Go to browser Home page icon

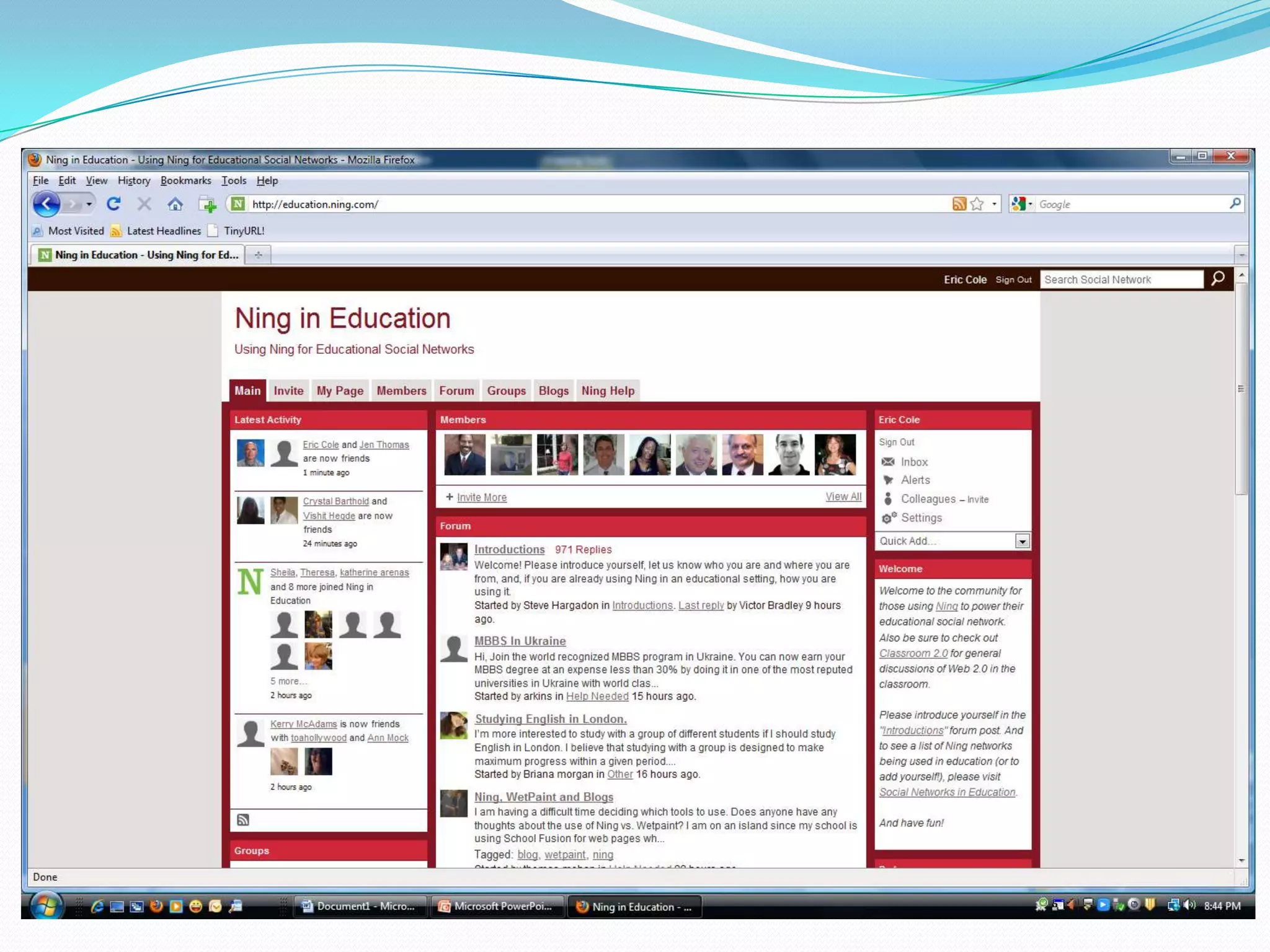pyautogui.click(x=175, y=204)
